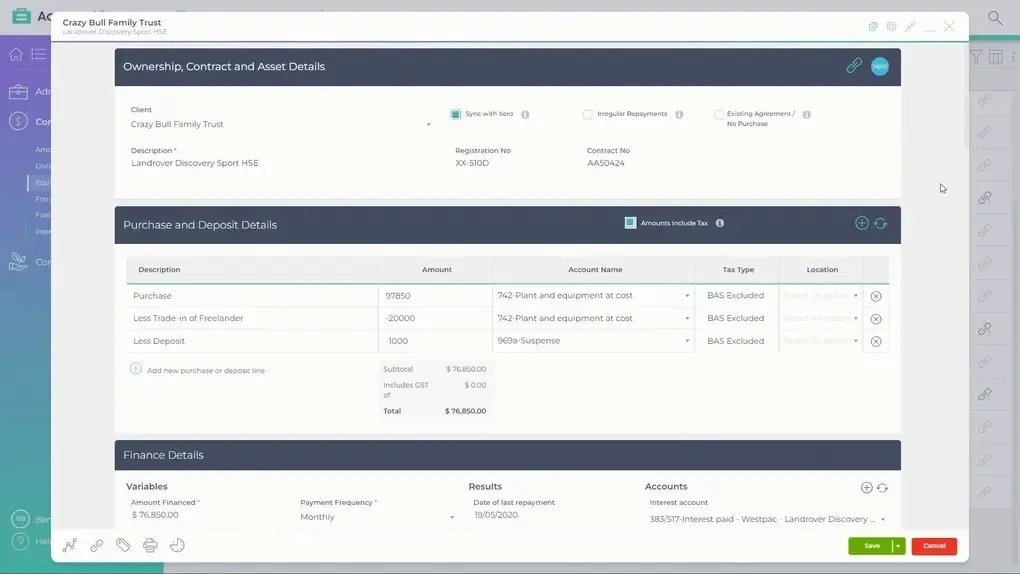The width and height of the screenshot is (1020, 574).
Task: Click the link icon in Ownership header
Action: 853,66
